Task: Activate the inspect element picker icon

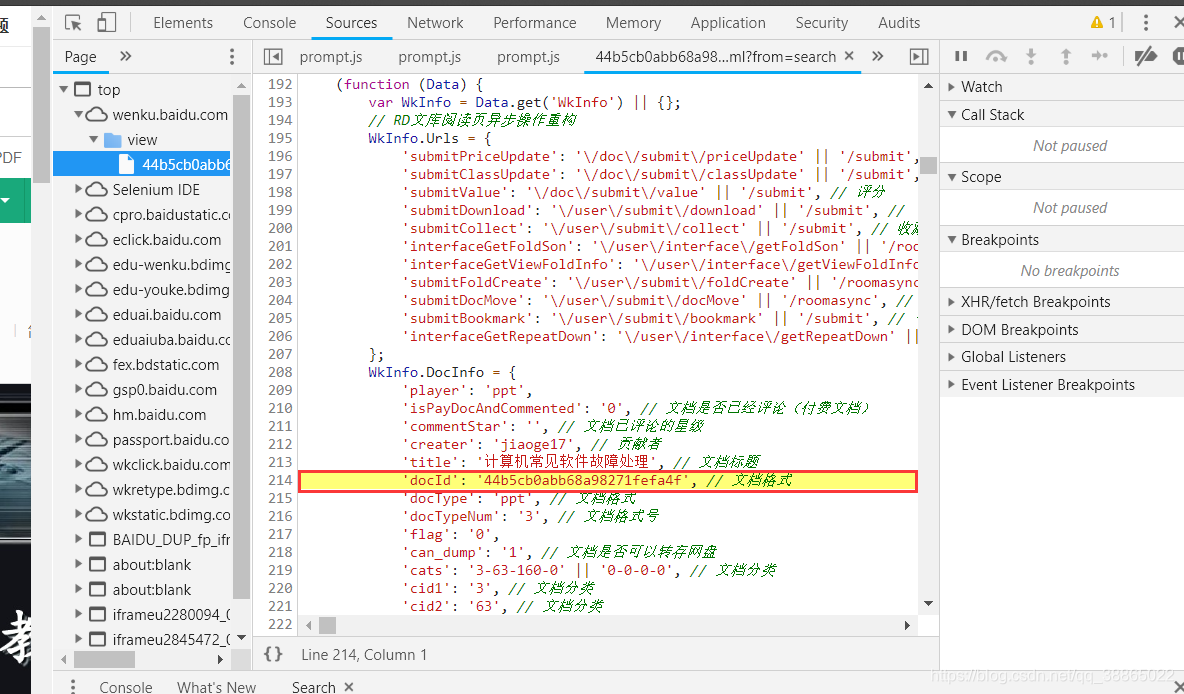Action: 73,23
